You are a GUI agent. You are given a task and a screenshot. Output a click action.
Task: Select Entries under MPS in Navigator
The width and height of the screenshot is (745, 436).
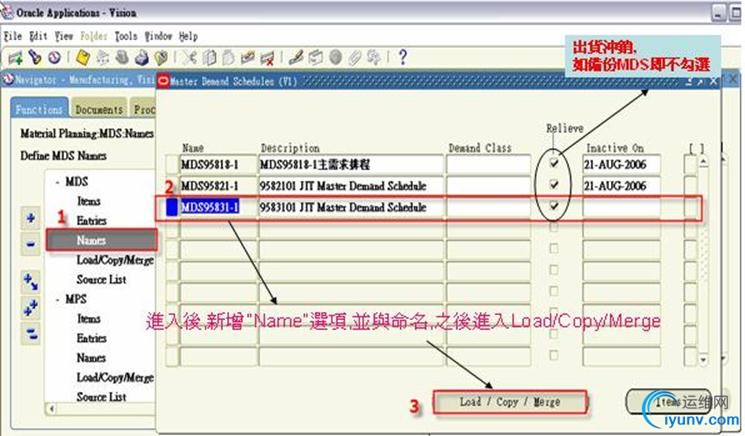point(91,338)
